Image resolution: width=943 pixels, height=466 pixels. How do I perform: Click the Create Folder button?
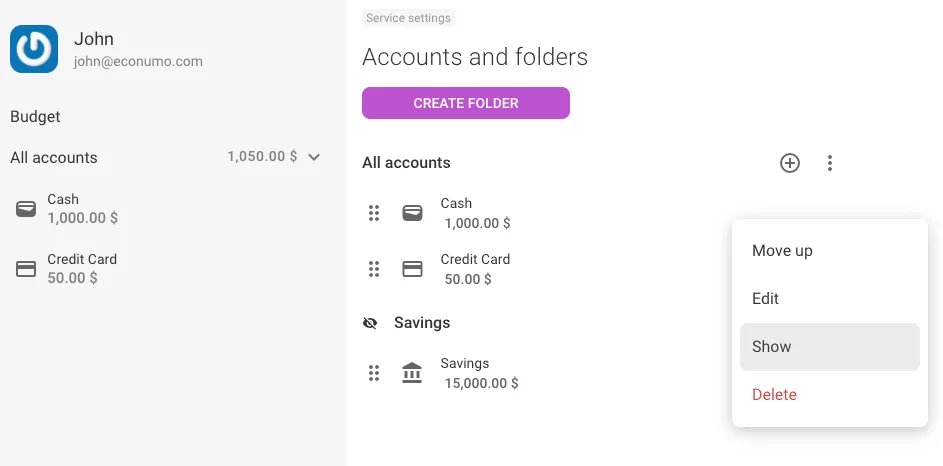pyautogui.click(x=465, y=103)
